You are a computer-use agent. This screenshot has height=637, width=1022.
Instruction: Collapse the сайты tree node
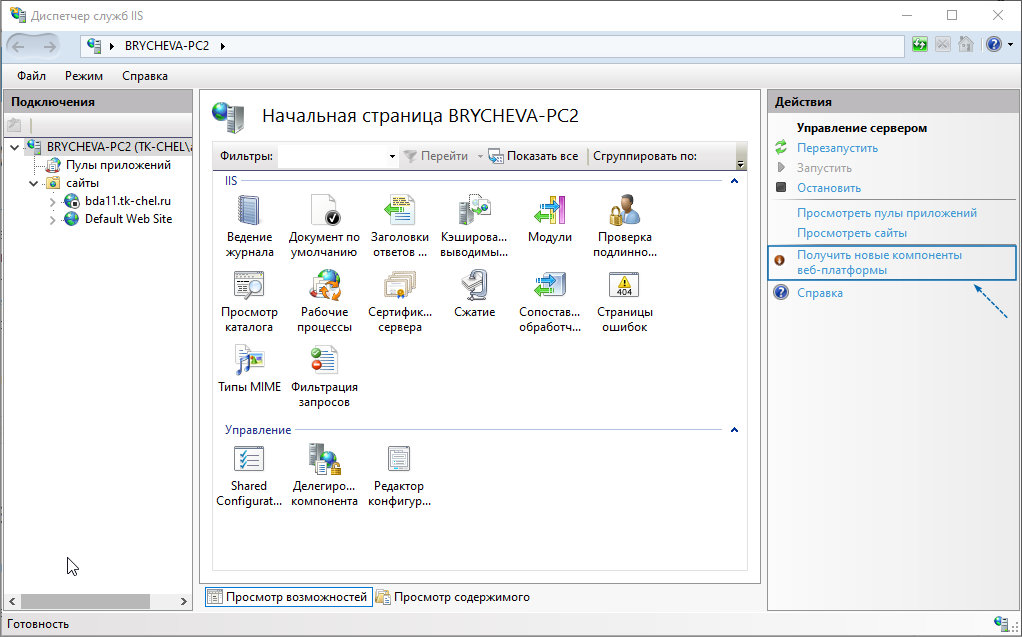(33, 184)
